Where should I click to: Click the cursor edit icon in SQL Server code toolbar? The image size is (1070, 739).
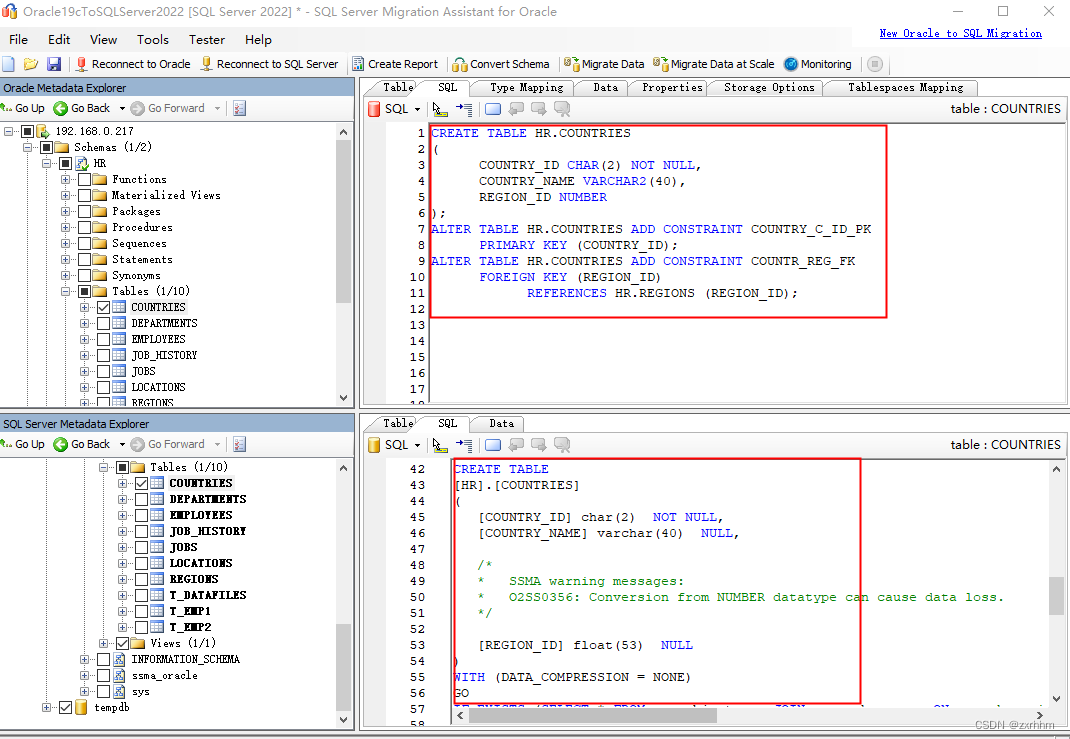click(x=440, y=445)
